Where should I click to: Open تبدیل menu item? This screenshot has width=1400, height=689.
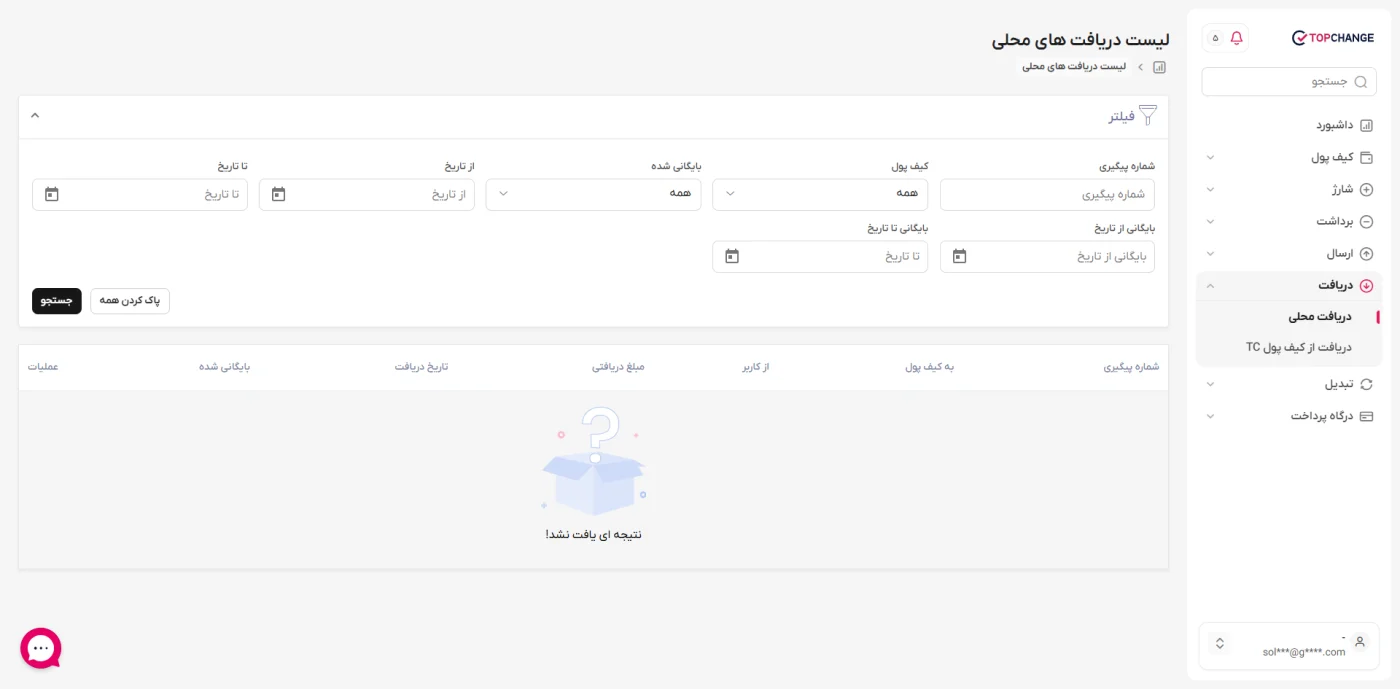pyautogui.click(x=1289, y=384)
